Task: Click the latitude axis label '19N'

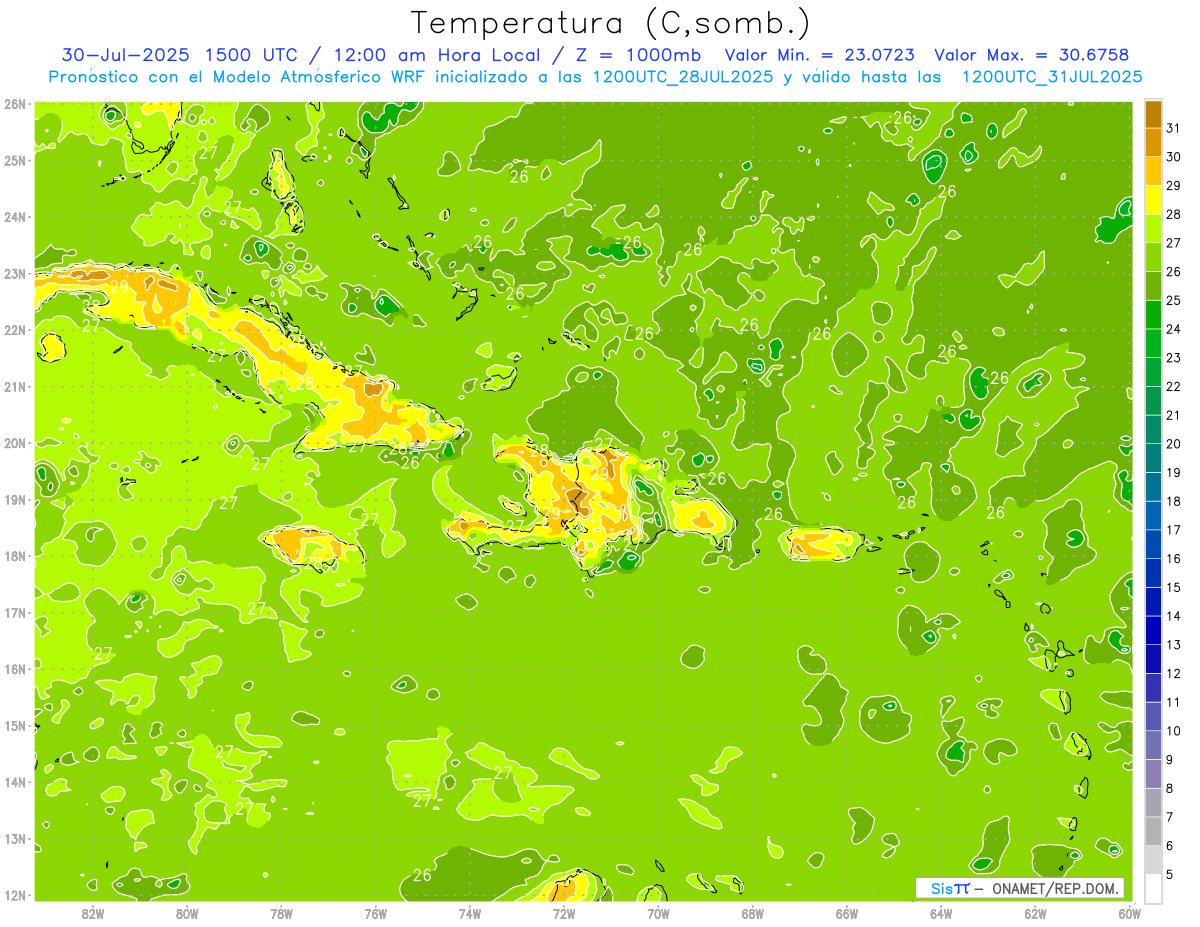Action: pos(14,499)
